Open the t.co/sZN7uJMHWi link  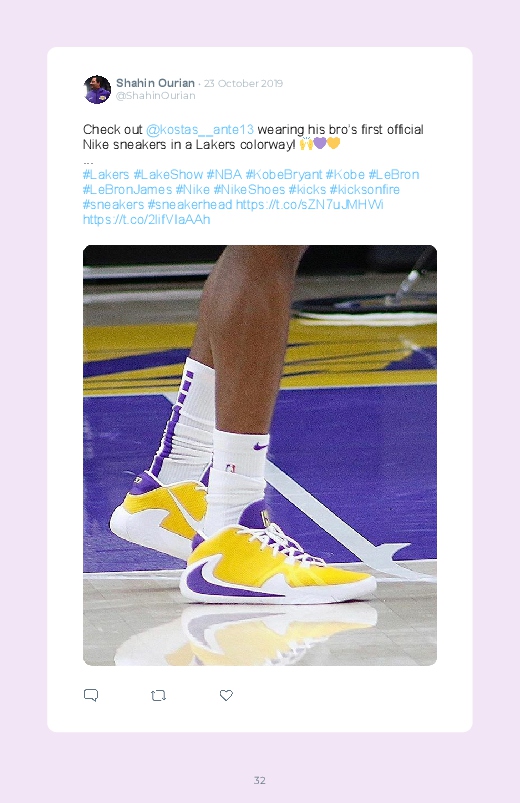point(309,205)
